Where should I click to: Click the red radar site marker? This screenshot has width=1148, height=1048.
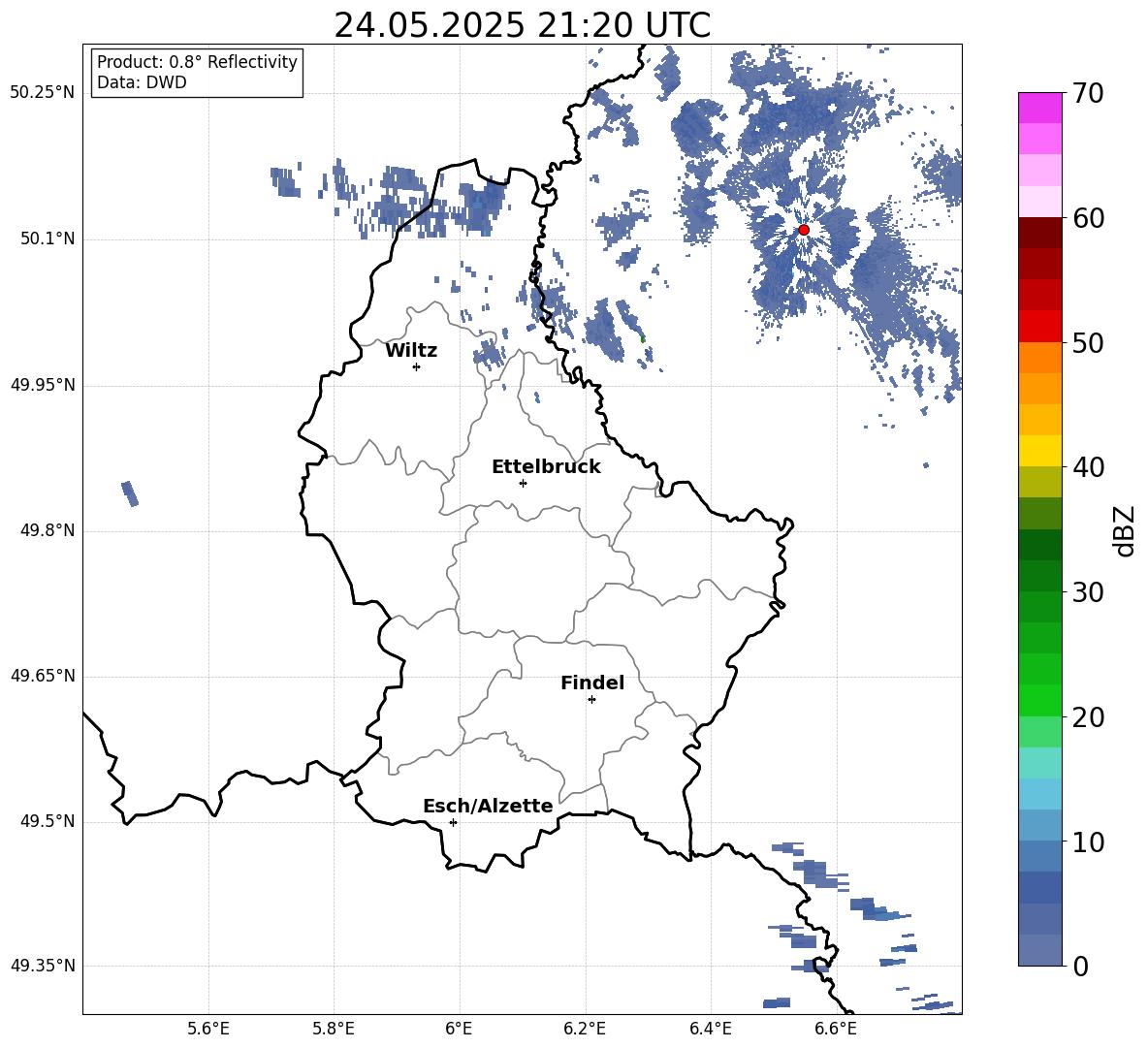(x=804, y=230)
